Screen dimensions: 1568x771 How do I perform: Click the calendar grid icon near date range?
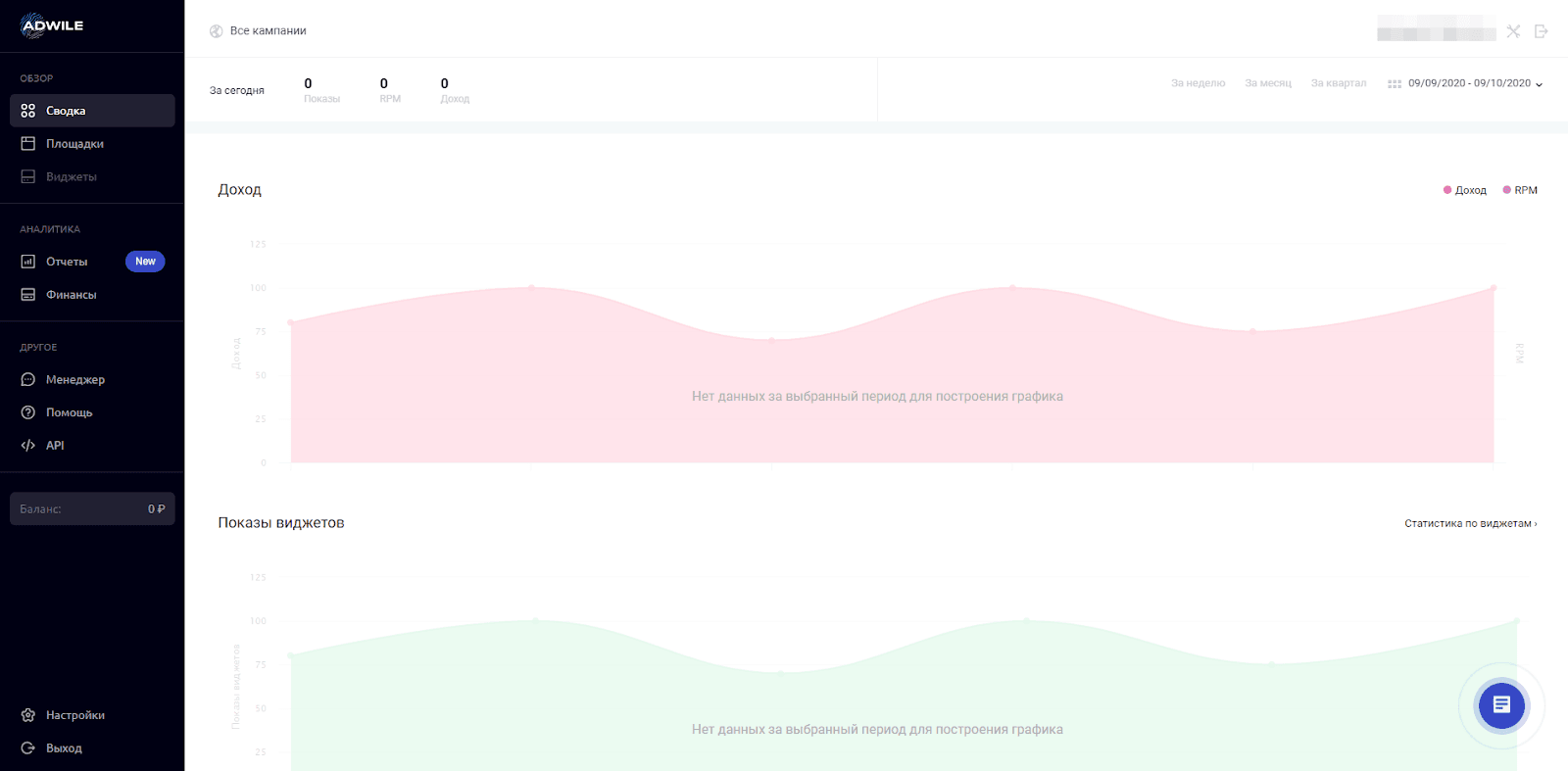[x=1394, y=84]
